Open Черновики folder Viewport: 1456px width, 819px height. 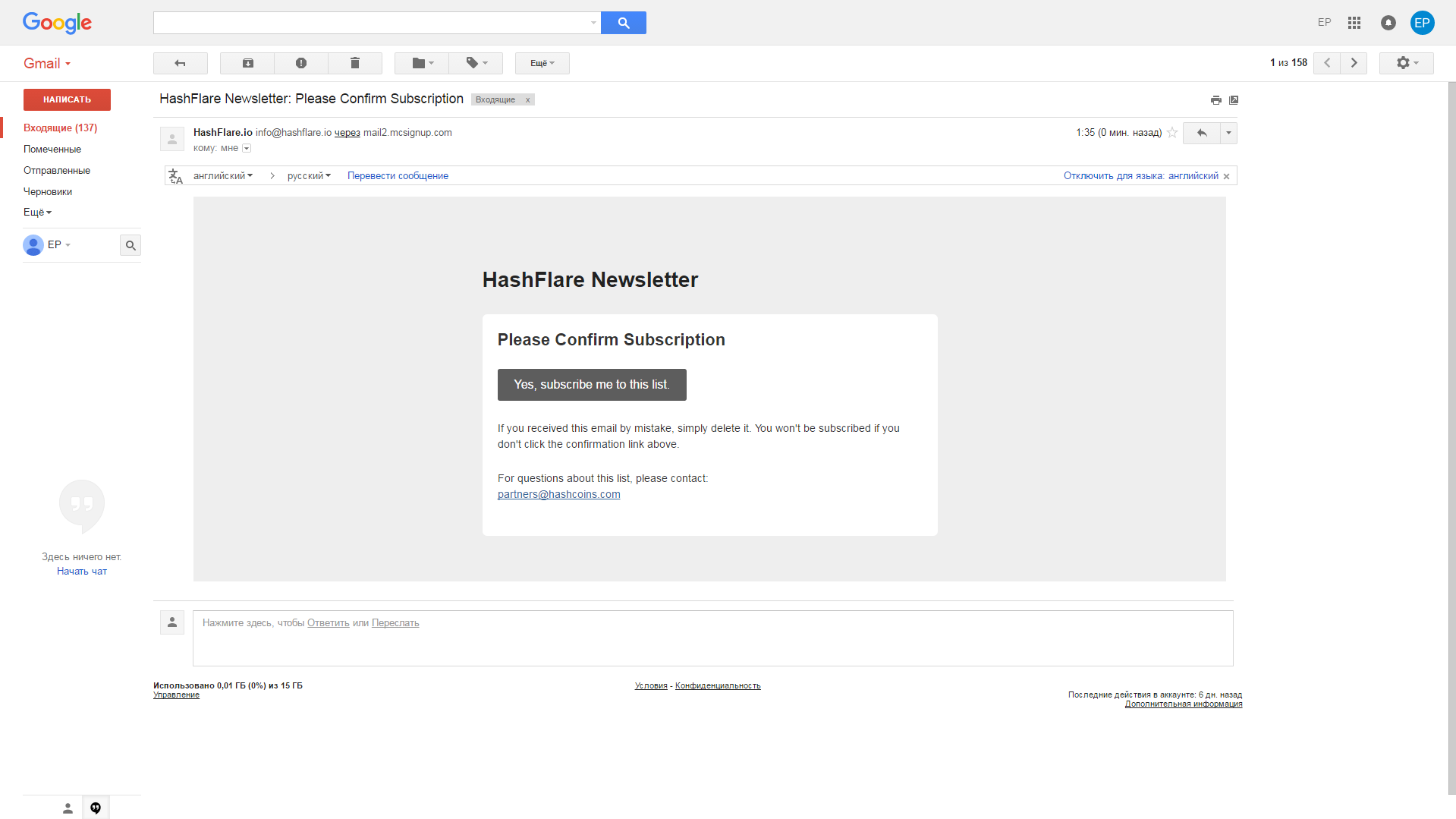click(x=48, y=192)
